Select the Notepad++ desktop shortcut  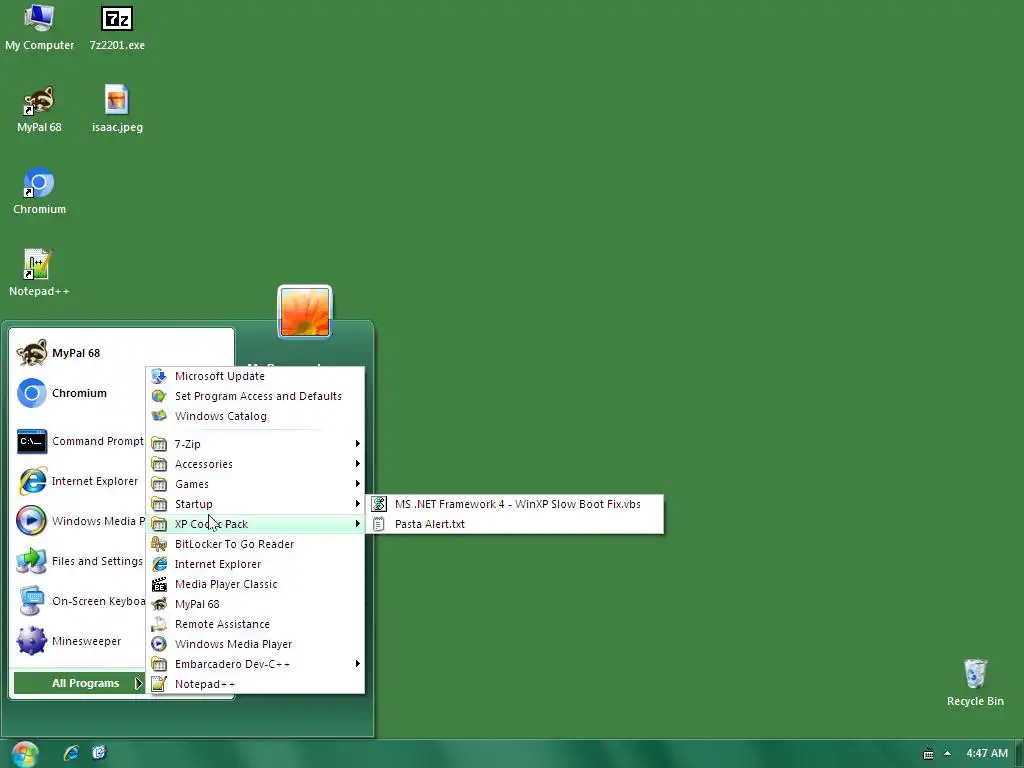[x=39, y=274]
